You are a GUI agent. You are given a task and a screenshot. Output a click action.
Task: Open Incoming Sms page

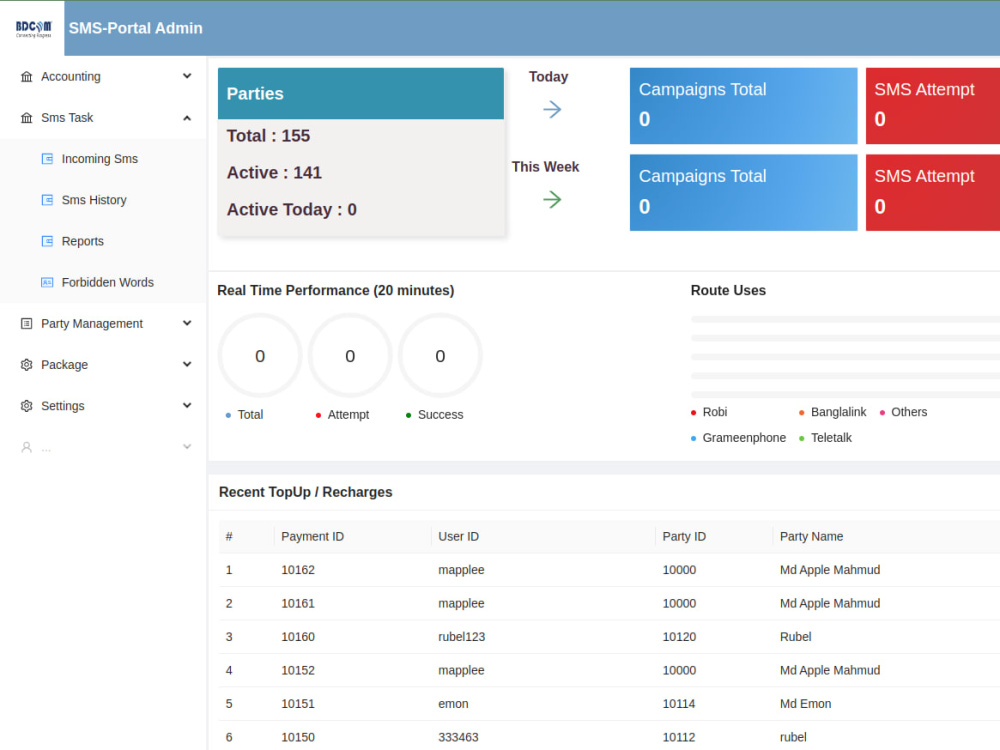coord(103,159)
